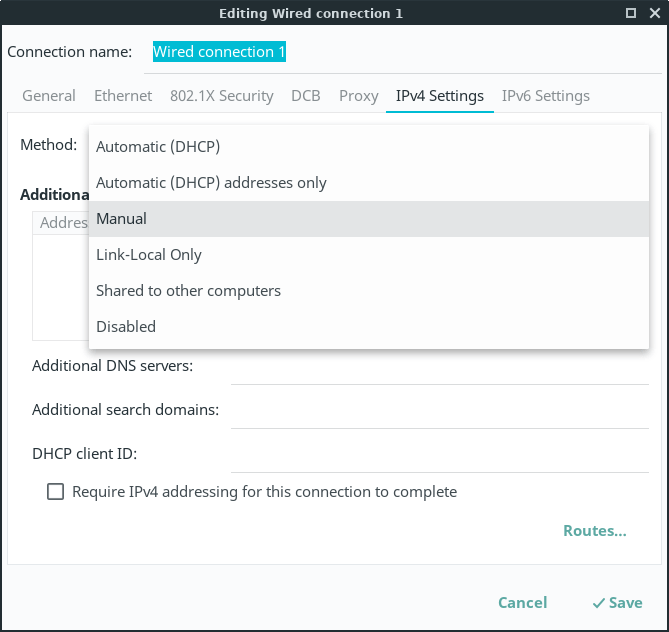
Task: Choose Link-Local Only method
Action: (149, 255)
